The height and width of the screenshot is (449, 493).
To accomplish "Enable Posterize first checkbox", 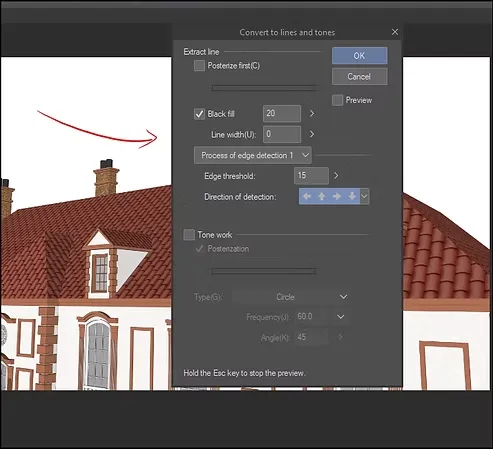I will pyautogui.click(x=199, y=66).
